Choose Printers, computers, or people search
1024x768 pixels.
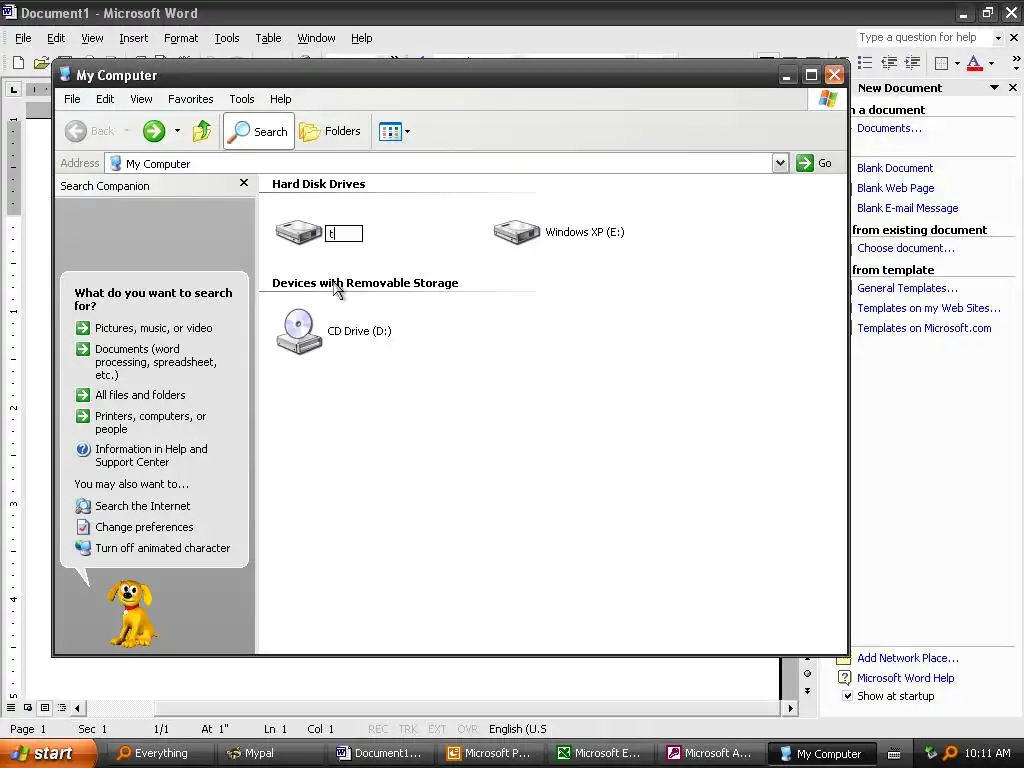coord(150,423)
